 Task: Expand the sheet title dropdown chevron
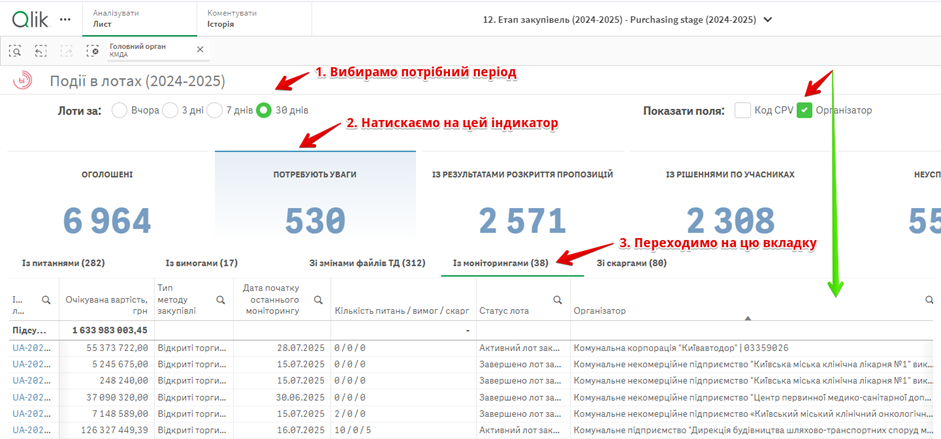(x=768, y=19)
